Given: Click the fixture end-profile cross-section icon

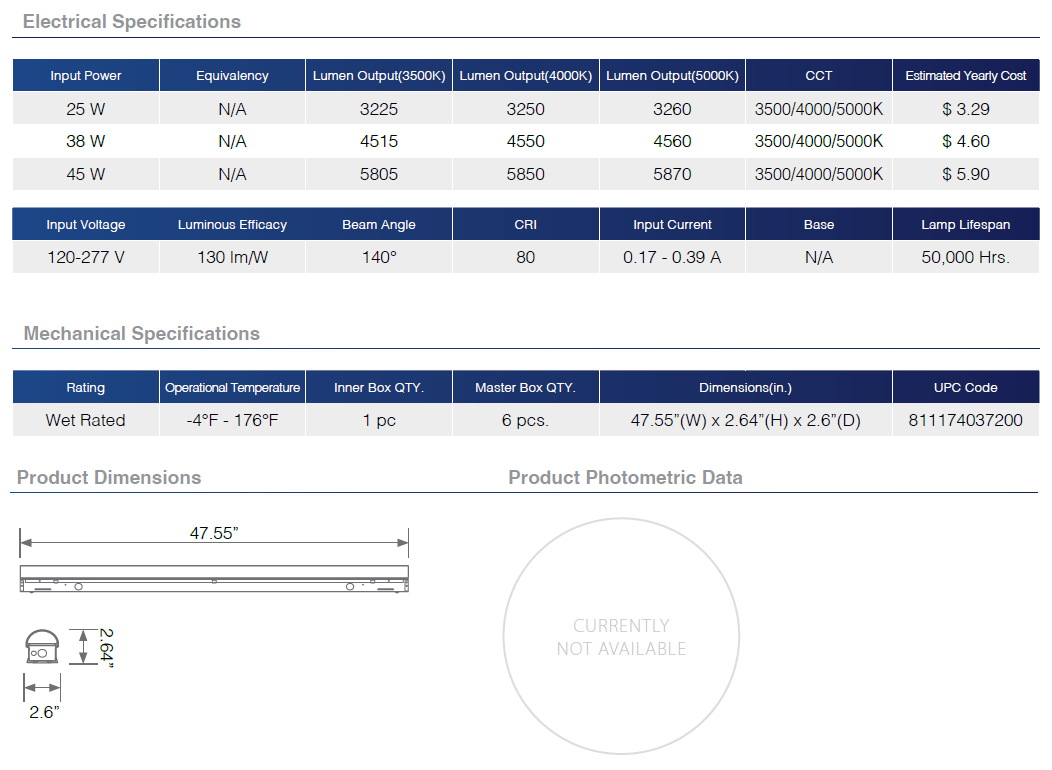Looking at the screenshot, I should (x=42, y=647).
